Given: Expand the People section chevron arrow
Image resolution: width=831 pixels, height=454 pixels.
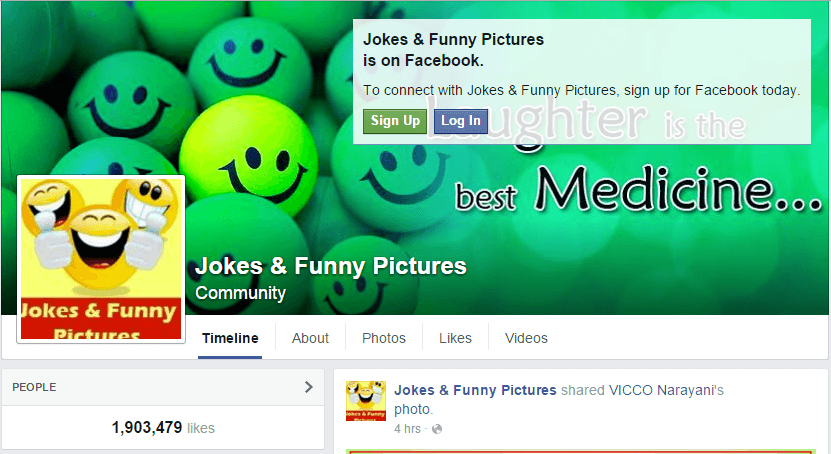Looking at the screenshot, I should (309, 387).
